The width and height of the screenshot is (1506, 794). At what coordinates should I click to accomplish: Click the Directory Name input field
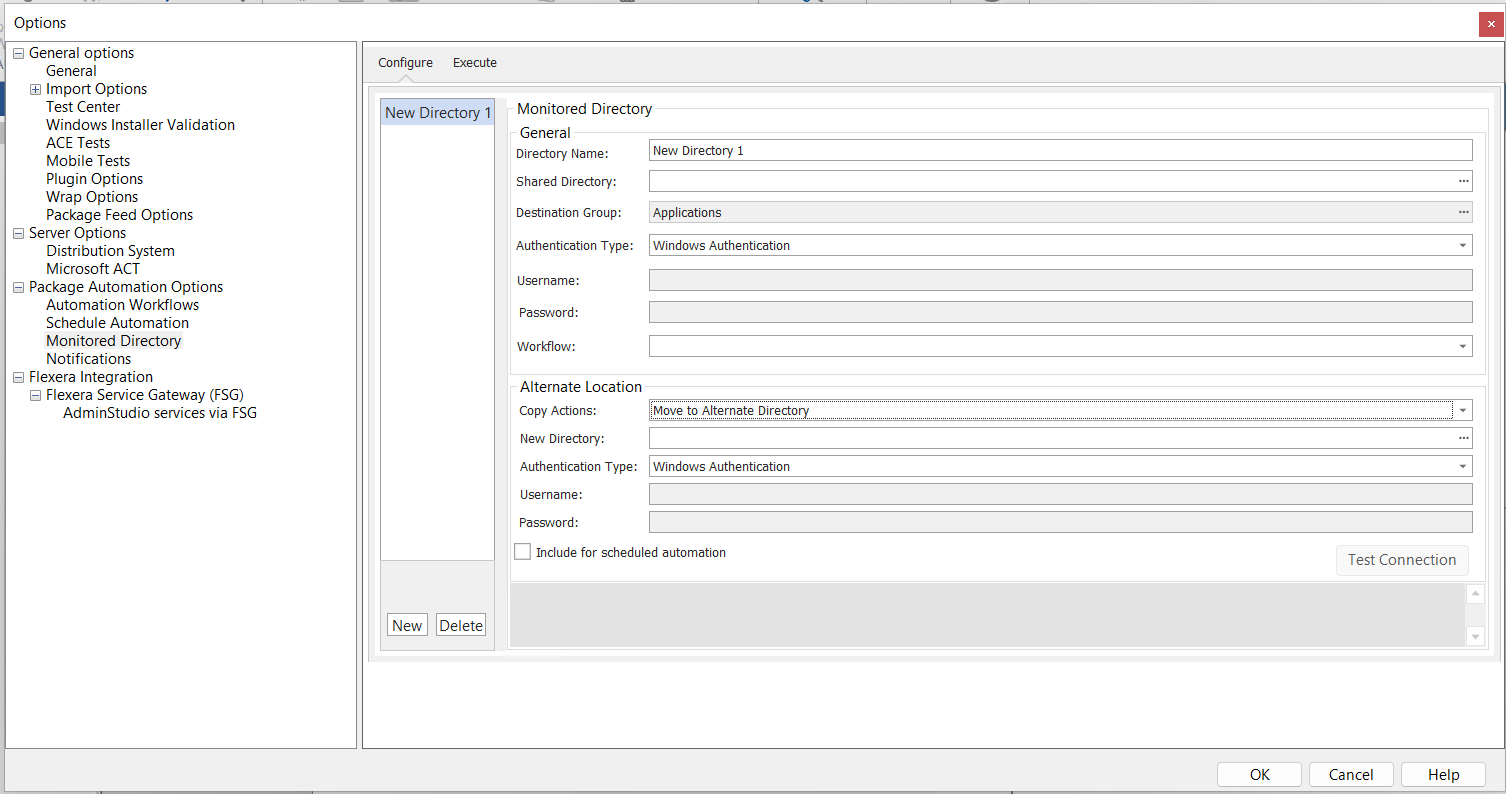coord(1060,150)
